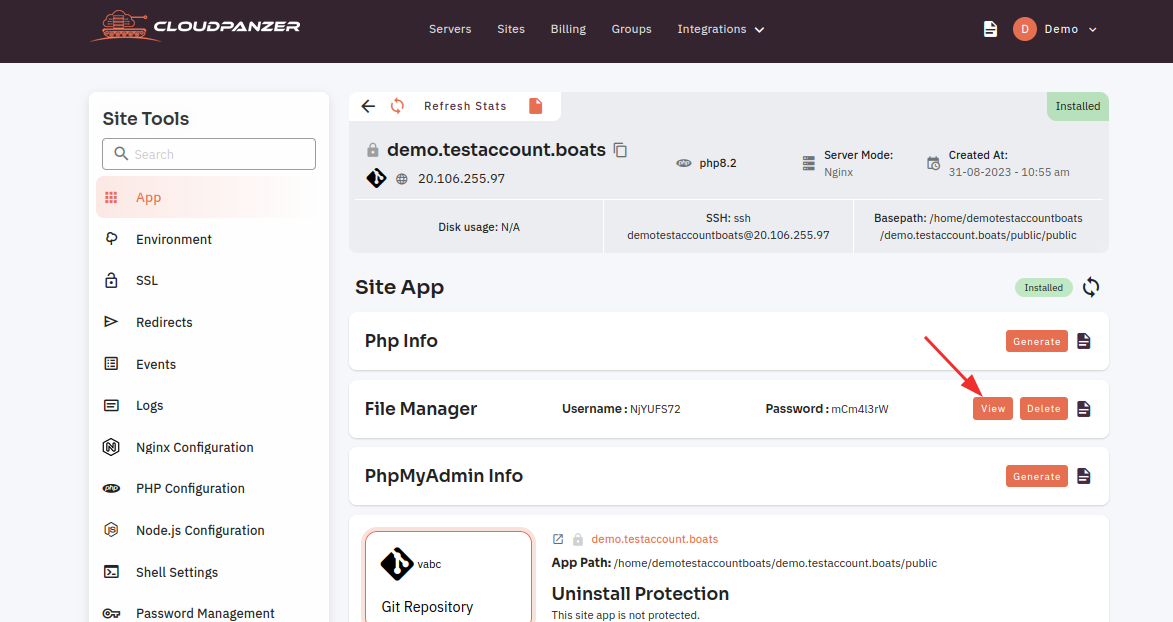Image resolution: width=1173 pixels, height=622 pixels.
Task: Delete the File Manager
Action: point(1044,409)
